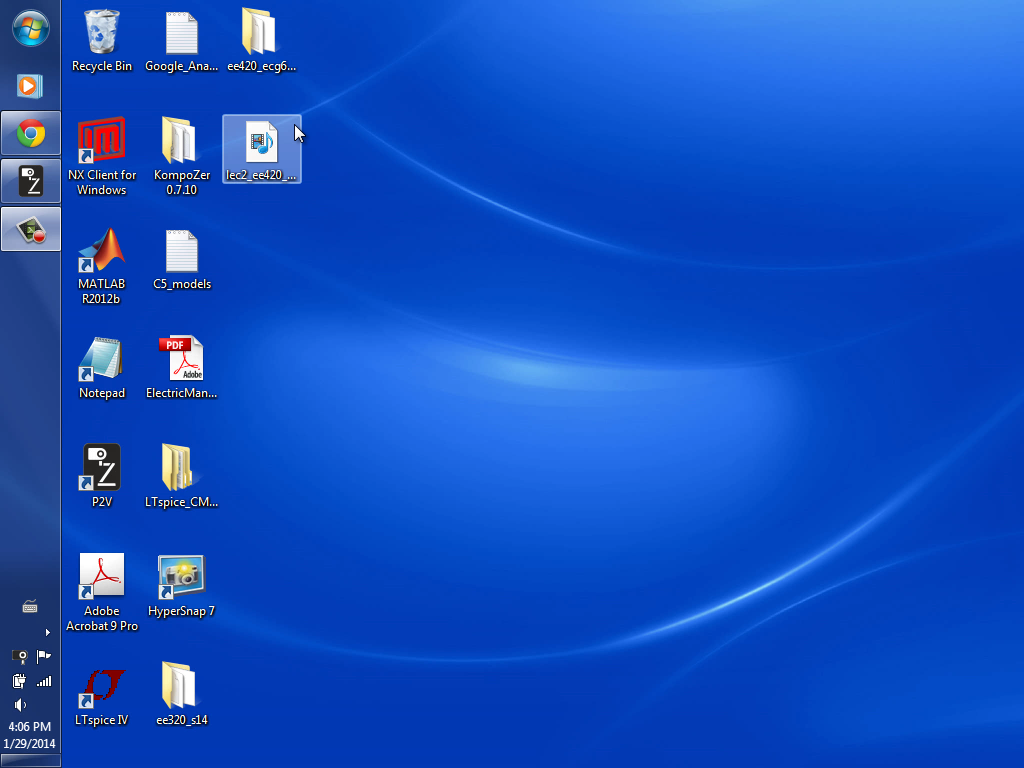Select the LTspice IV shortcut
1024x768 pixels.
click(102, 695)
